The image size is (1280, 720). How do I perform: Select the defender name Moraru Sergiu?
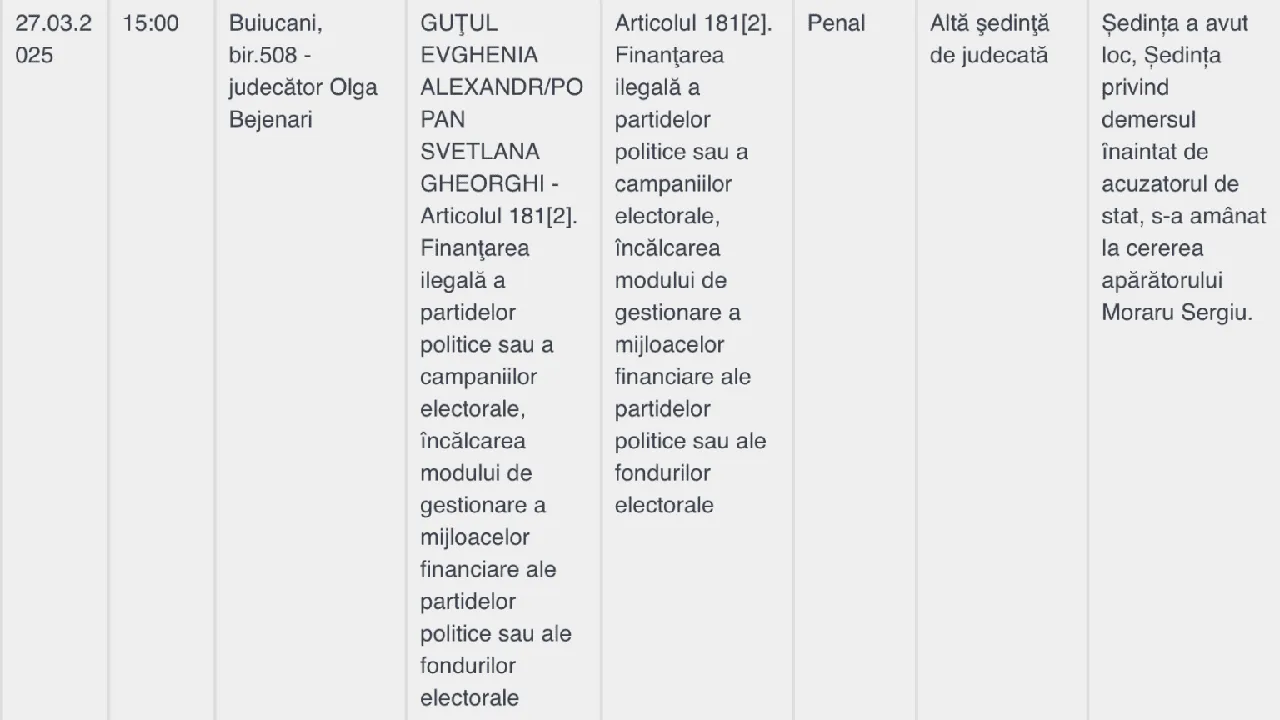pos(1176,312)
